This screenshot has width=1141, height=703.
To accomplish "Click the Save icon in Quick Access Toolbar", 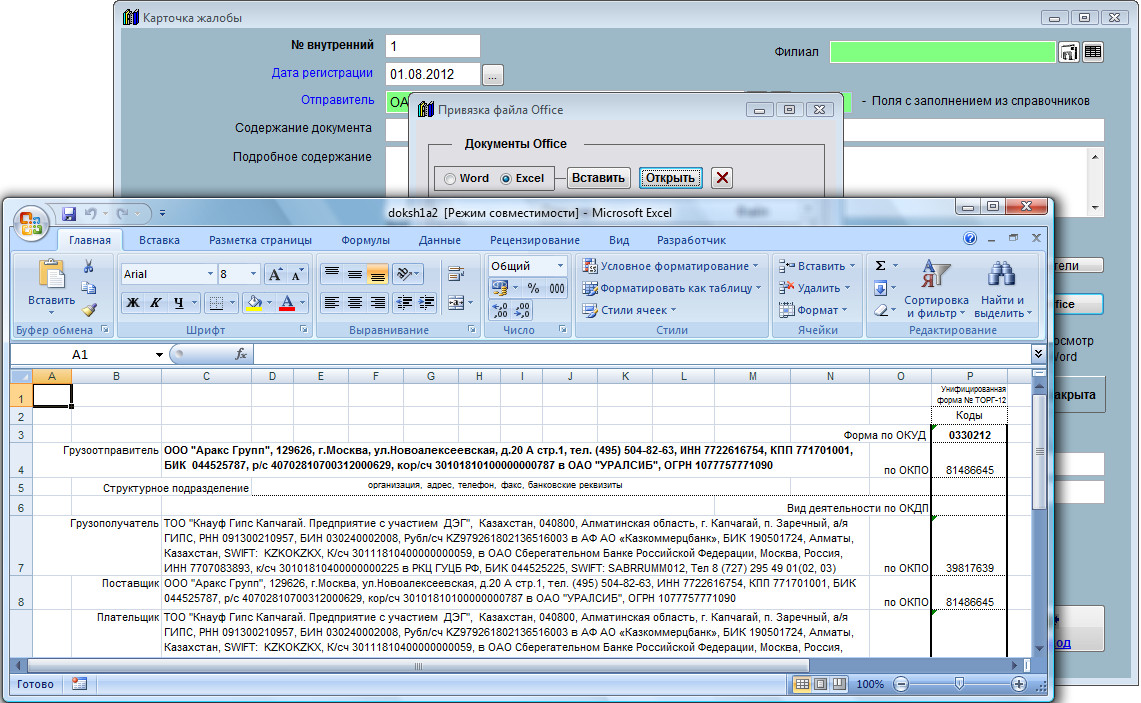I will coord(69,213).
